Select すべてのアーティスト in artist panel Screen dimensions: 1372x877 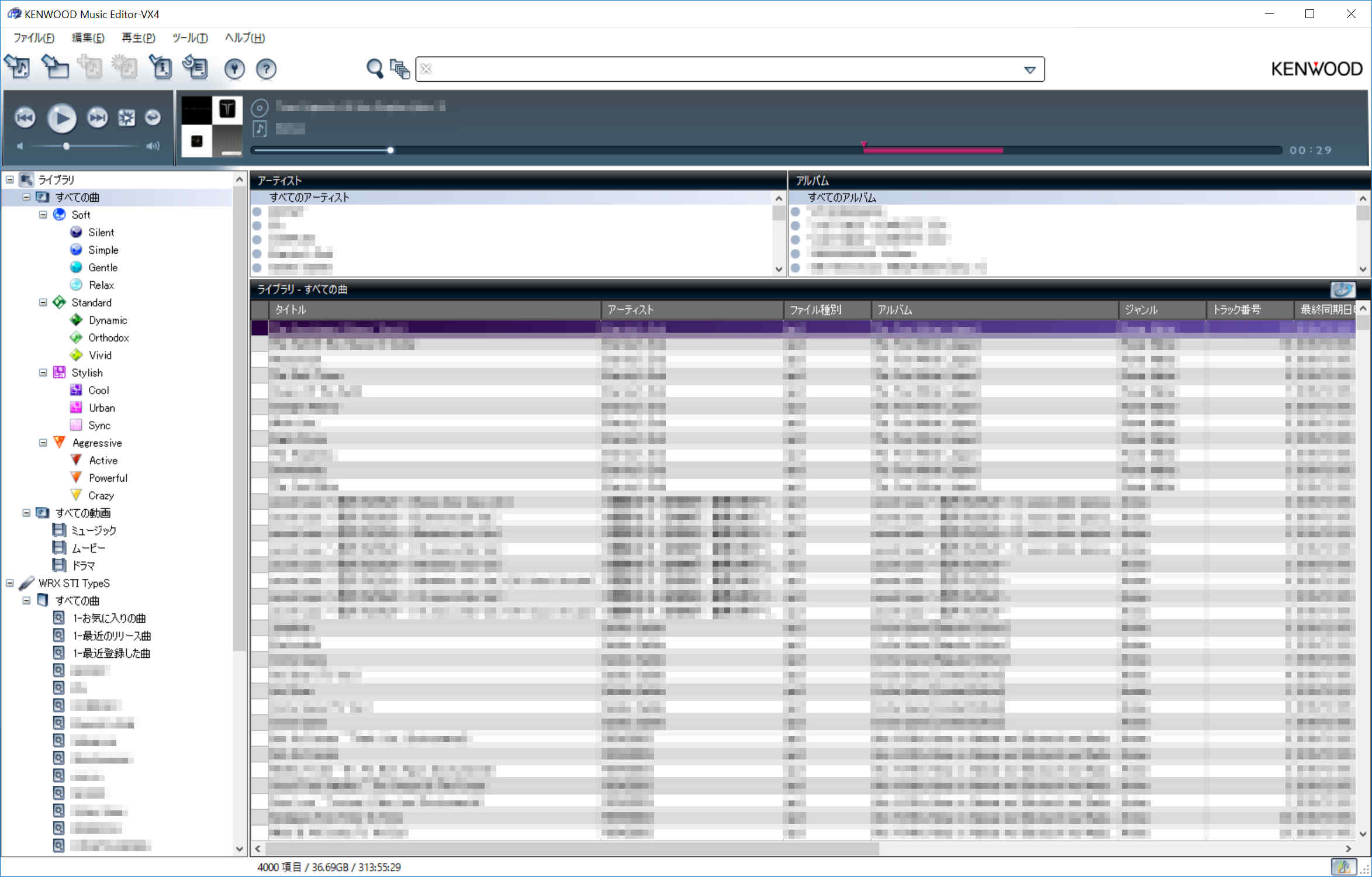pyautogui.click(x=311, y=197)
